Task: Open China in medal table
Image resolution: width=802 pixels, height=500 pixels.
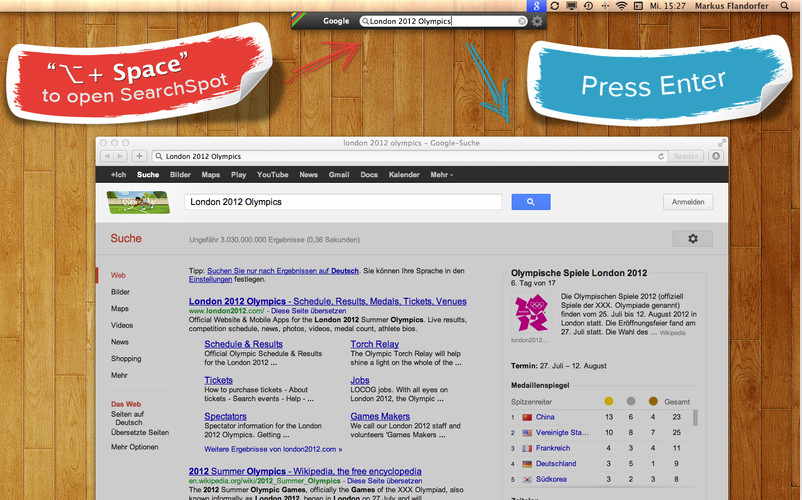Action: (545, 417)
